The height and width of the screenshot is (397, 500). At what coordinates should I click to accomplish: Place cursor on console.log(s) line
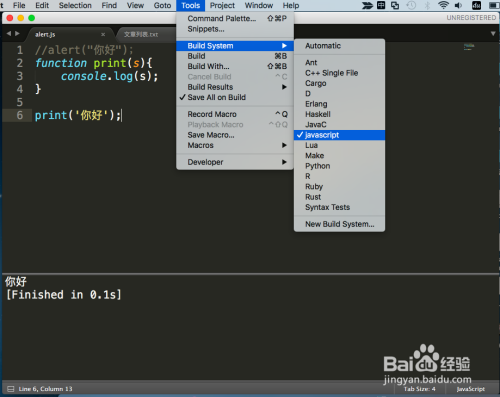[x=109, y=76]
